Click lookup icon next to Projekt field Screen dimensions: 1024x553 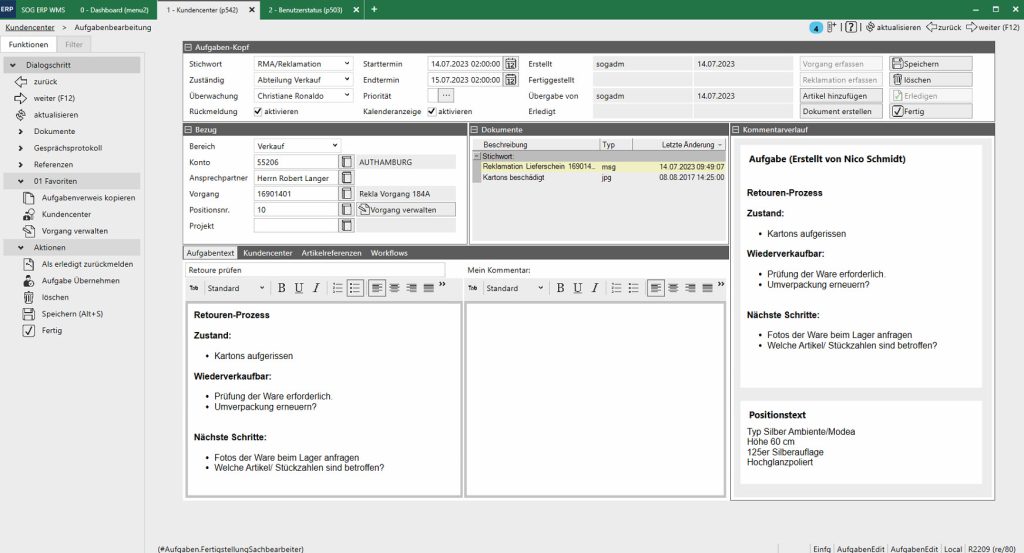click(347, 226)
